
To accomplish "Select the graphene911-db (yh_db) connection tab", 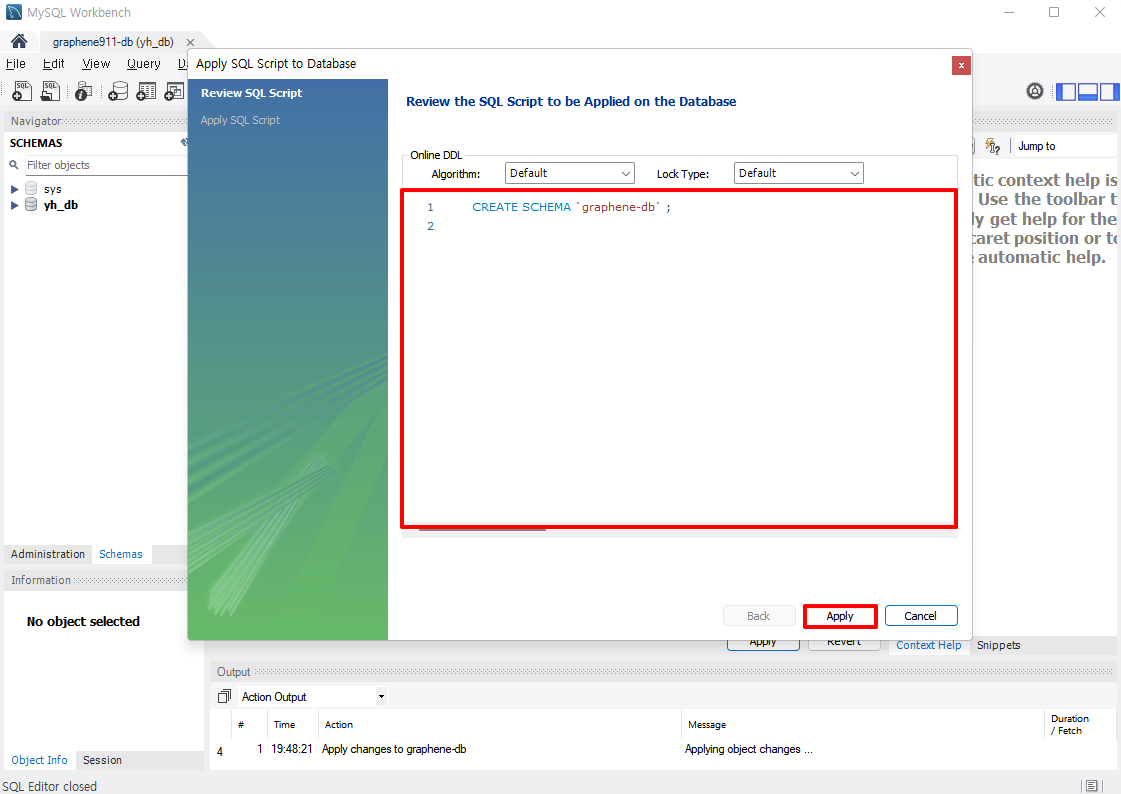I will click(113, 42).
